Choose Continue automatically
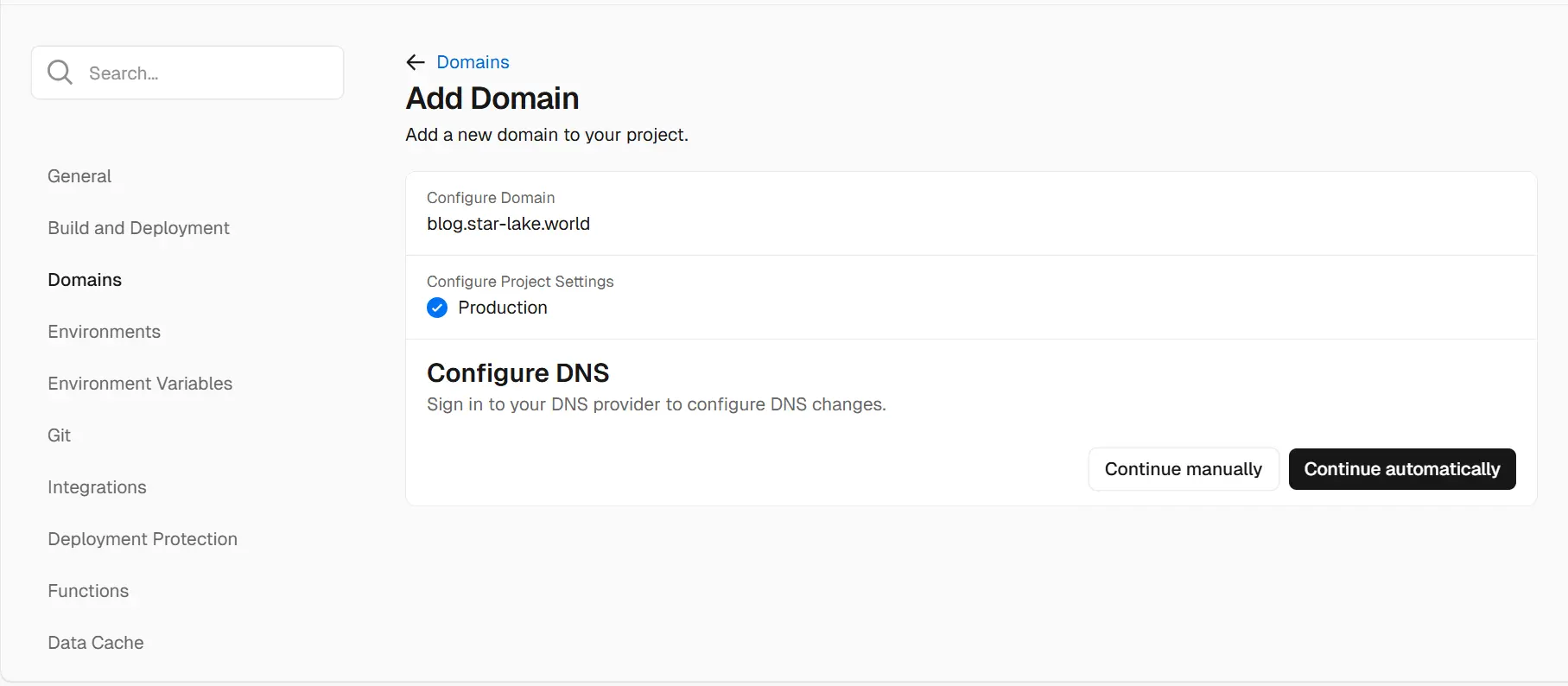This screenshot has height=686, width=1568. tap(1402, 469)
